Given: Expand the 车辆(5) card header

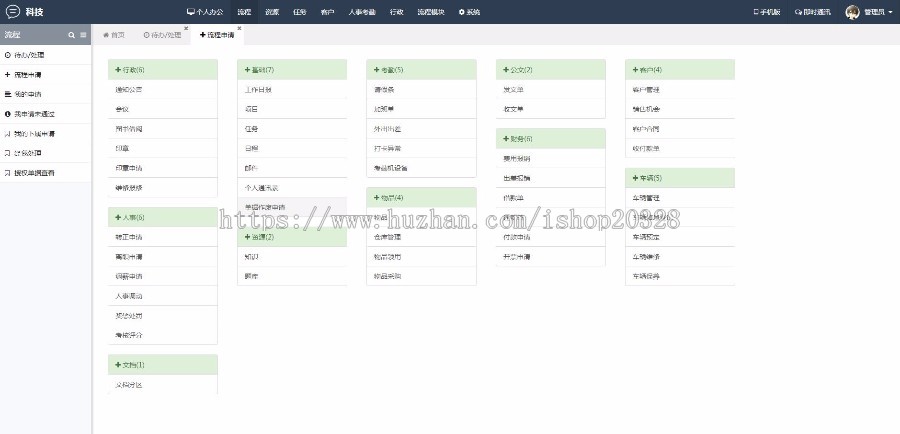Looking at the screenshot, I should (x=680, y=178).
